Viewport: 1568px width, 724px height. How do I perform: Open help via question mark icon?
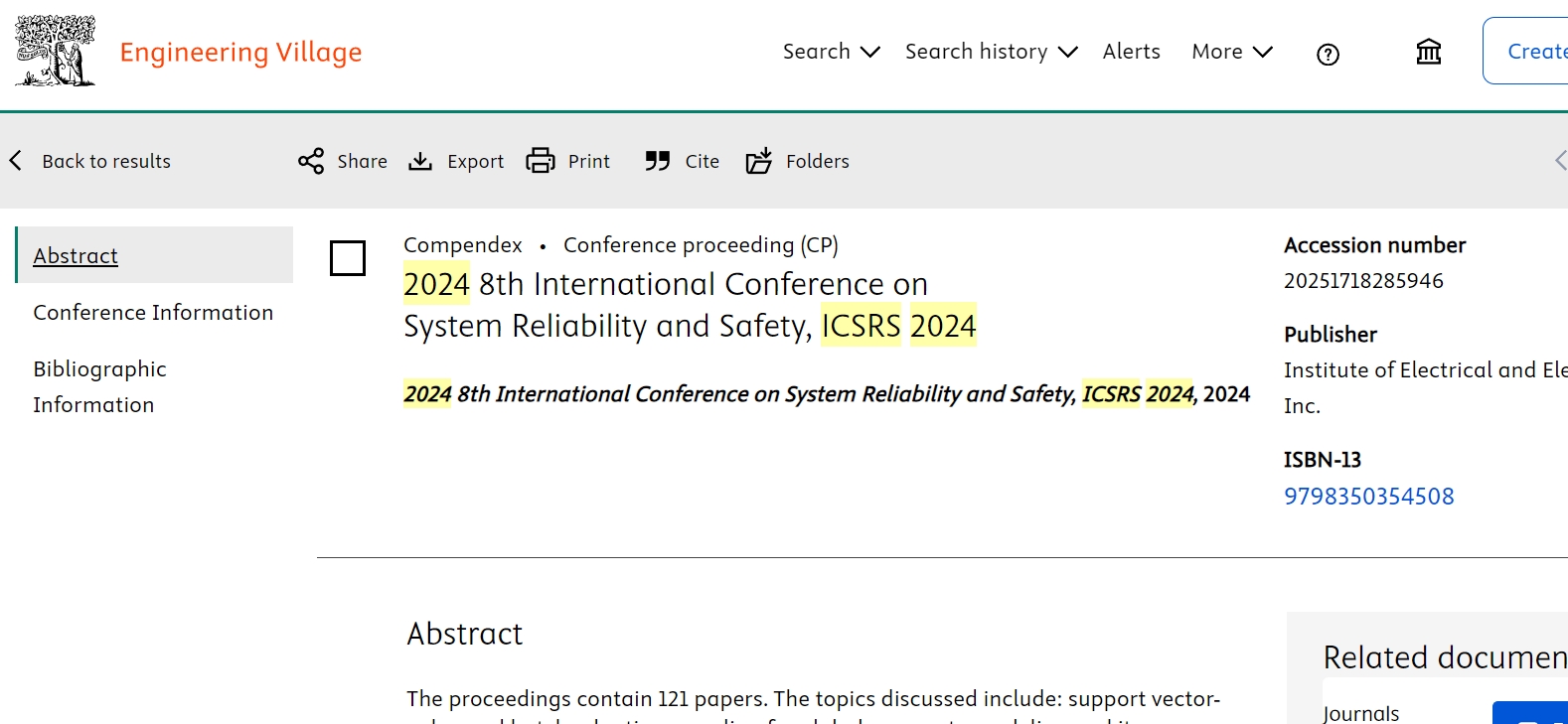(x=1328, y=55)
